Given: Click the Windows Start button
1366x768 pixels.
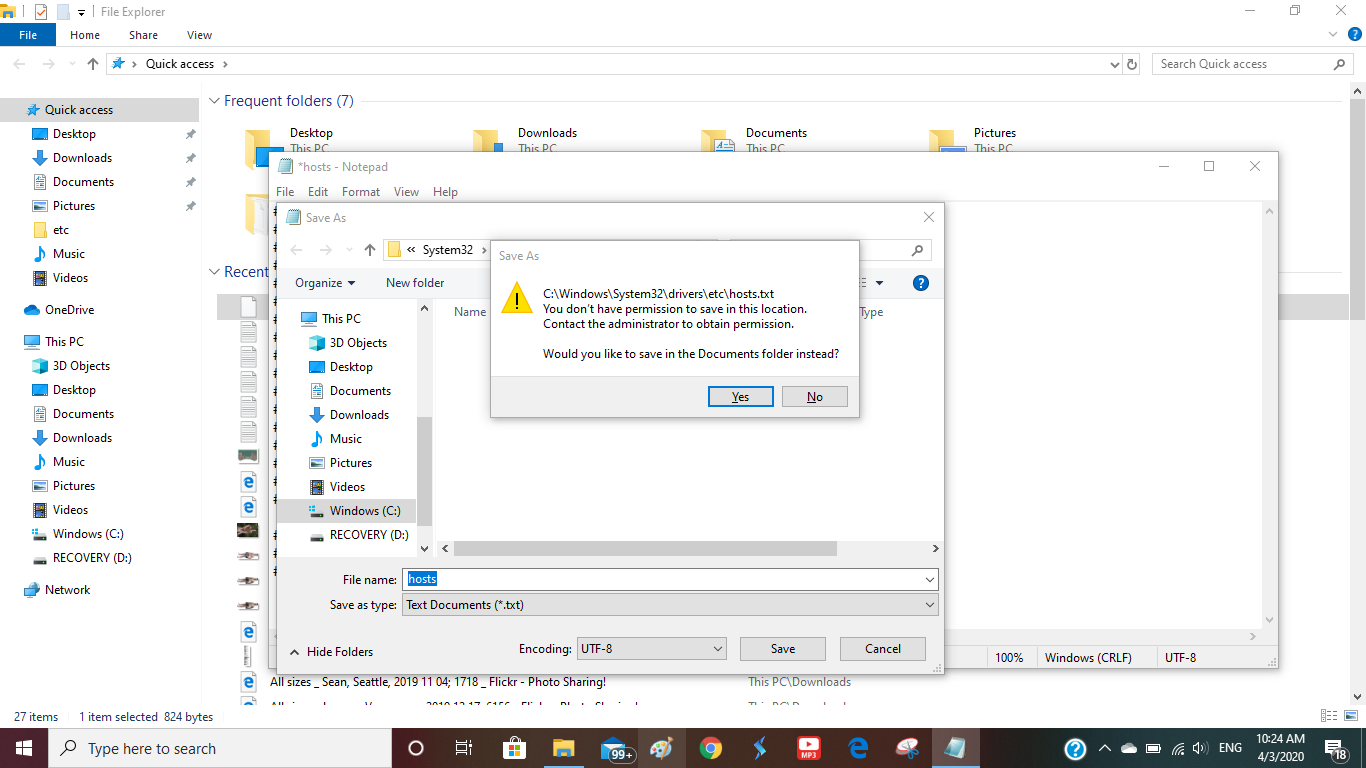Looking at the screenshot, I should pyautogui.click(x=23, y=748).
